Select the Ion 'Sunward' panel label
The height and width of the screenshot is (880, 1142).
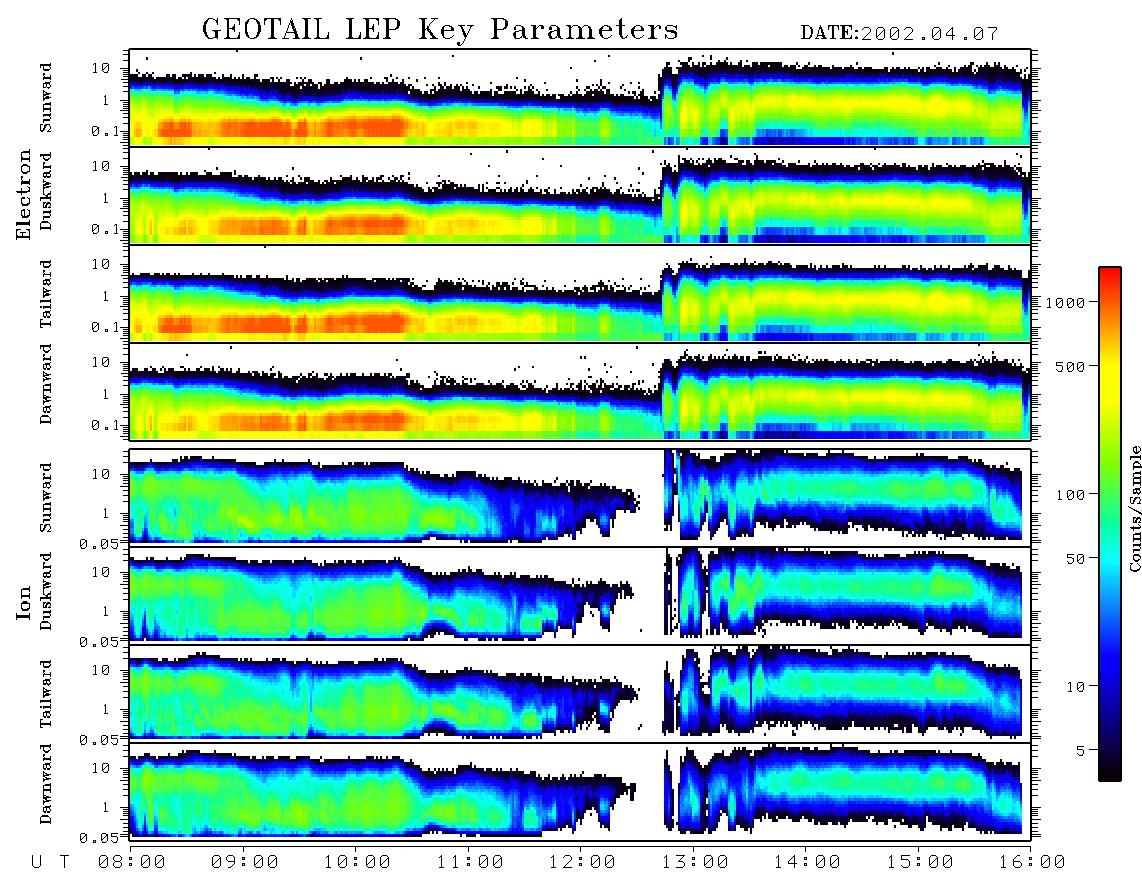(46, 497)
